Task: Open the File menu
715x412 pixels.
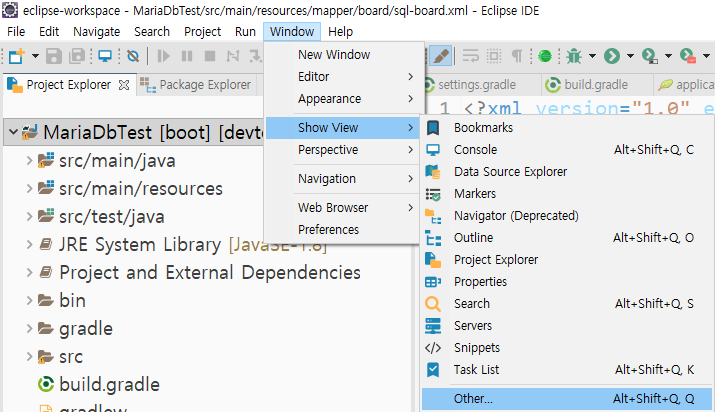Action: (x=16, y=32)
